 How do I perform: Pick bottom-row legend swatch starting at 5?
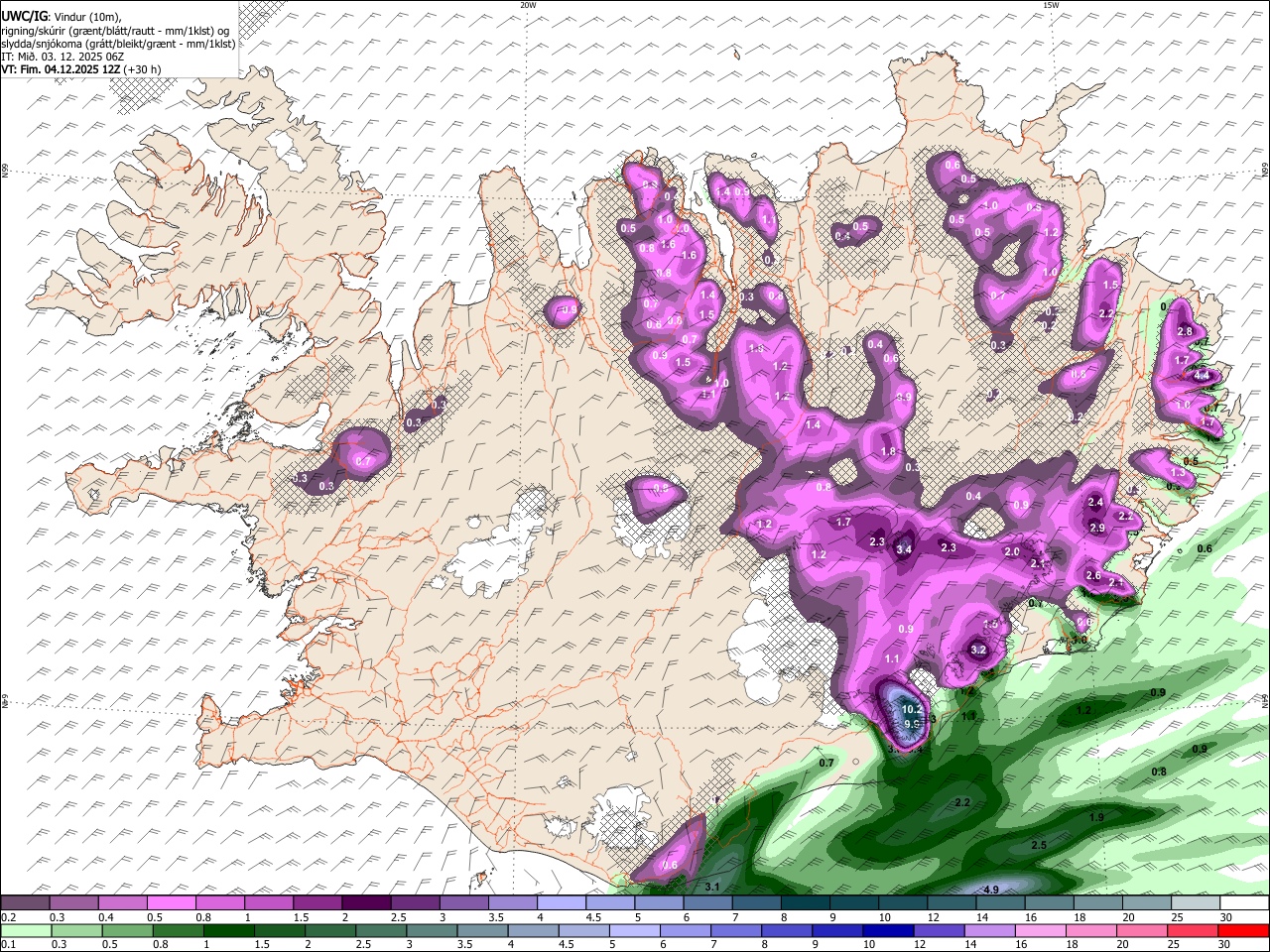click(634, 930)
